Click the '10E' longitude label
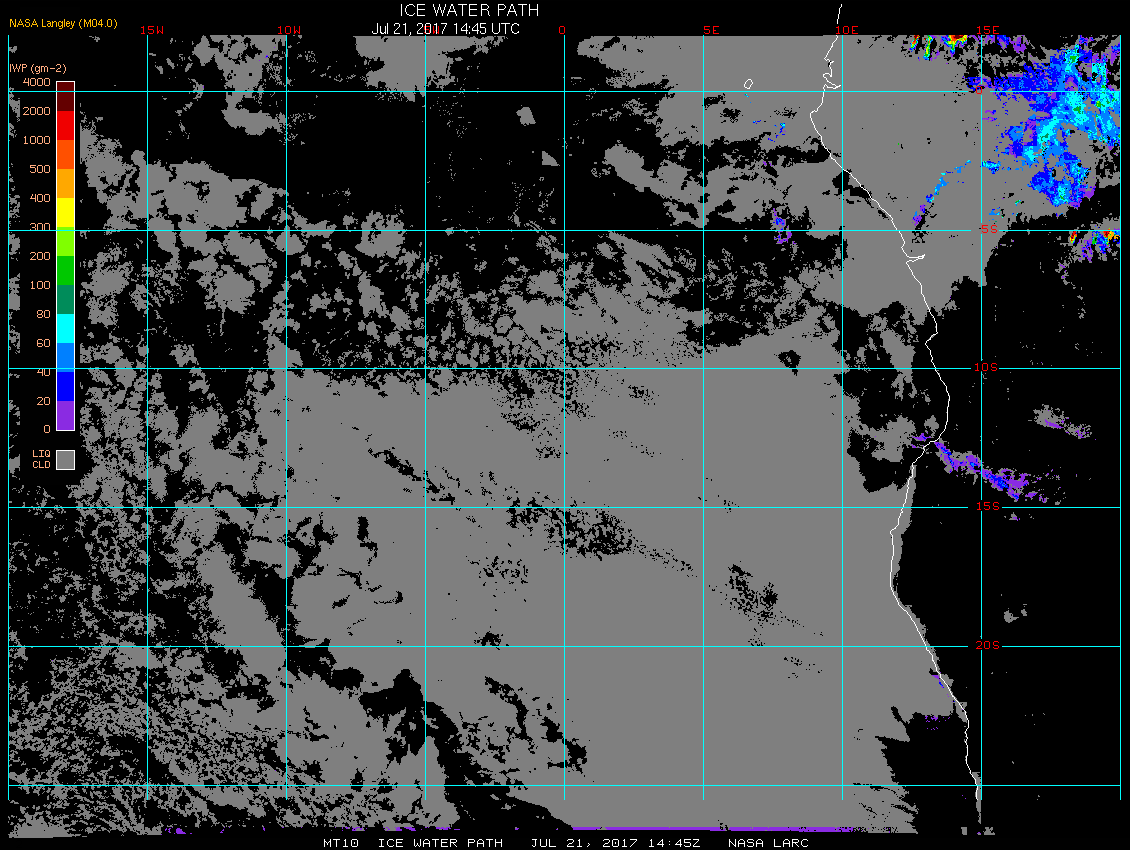This screenshot has height=850, width=1130. pyautogui.click(x=847, y=30)
